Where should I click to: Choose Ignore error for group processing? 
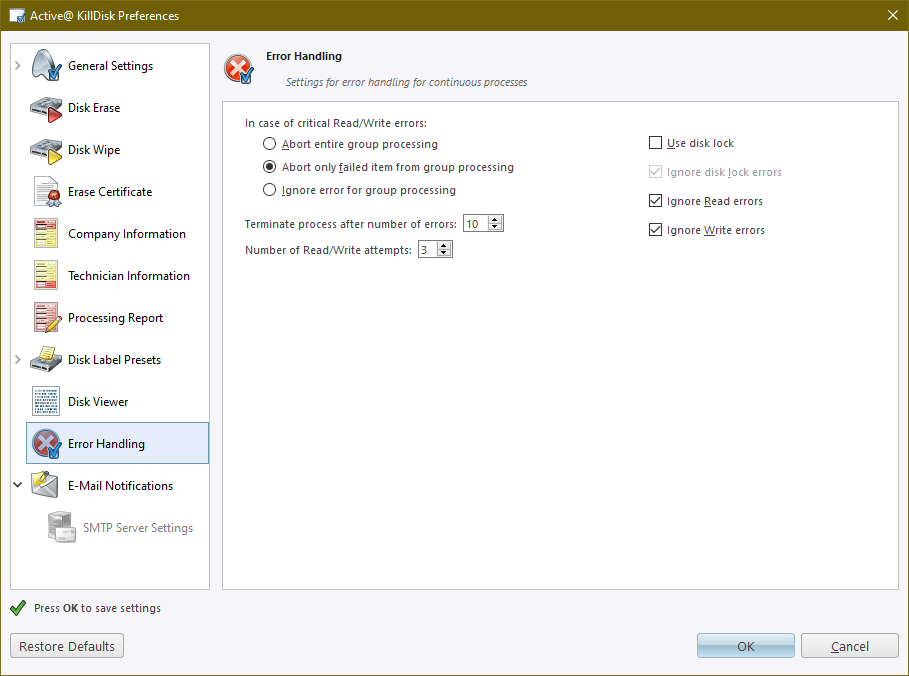pyautogui.click(x=269, y=190)
